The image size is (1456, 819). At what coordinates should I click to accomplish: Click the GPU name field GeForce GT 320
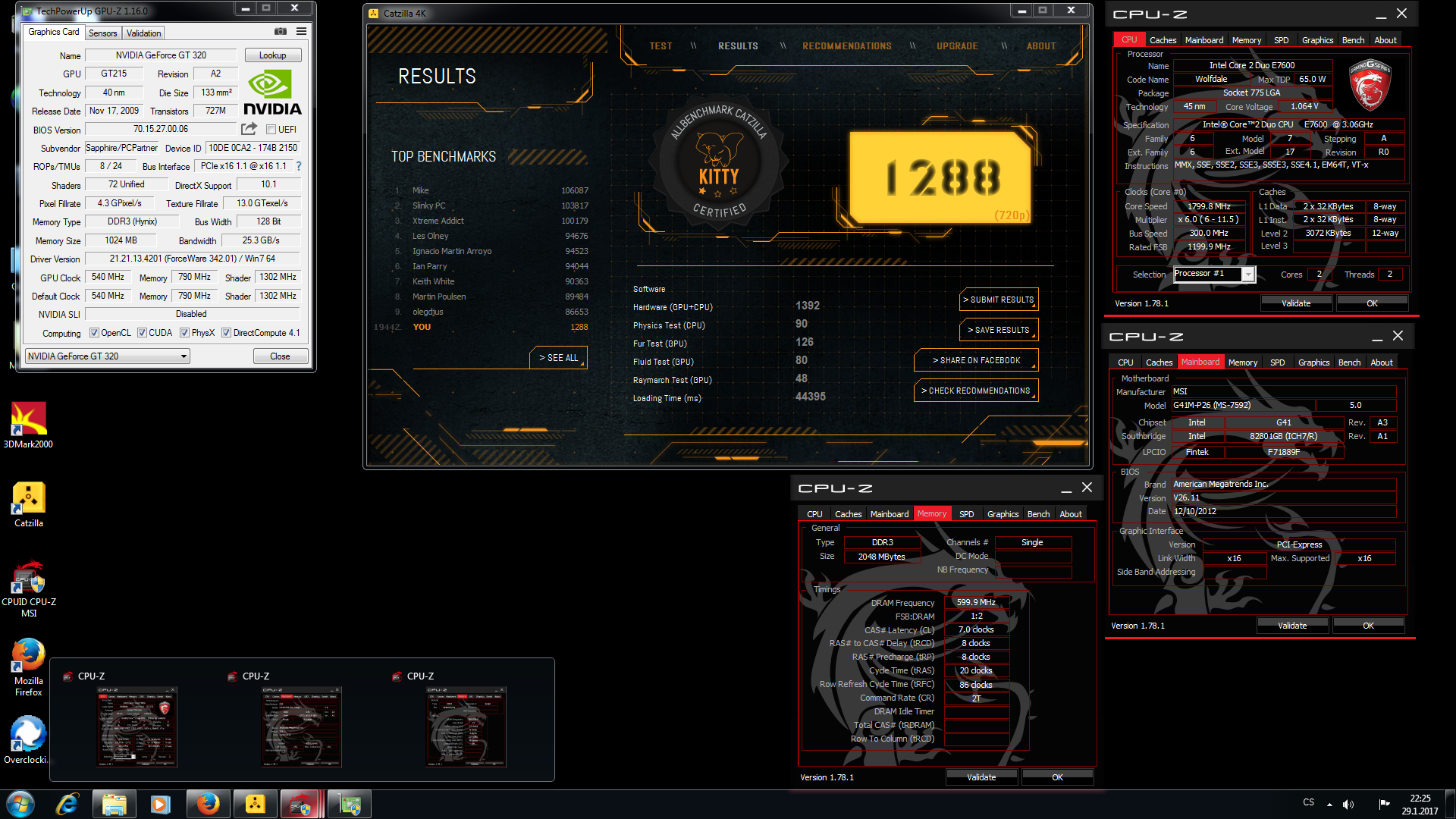click(161, 55)
